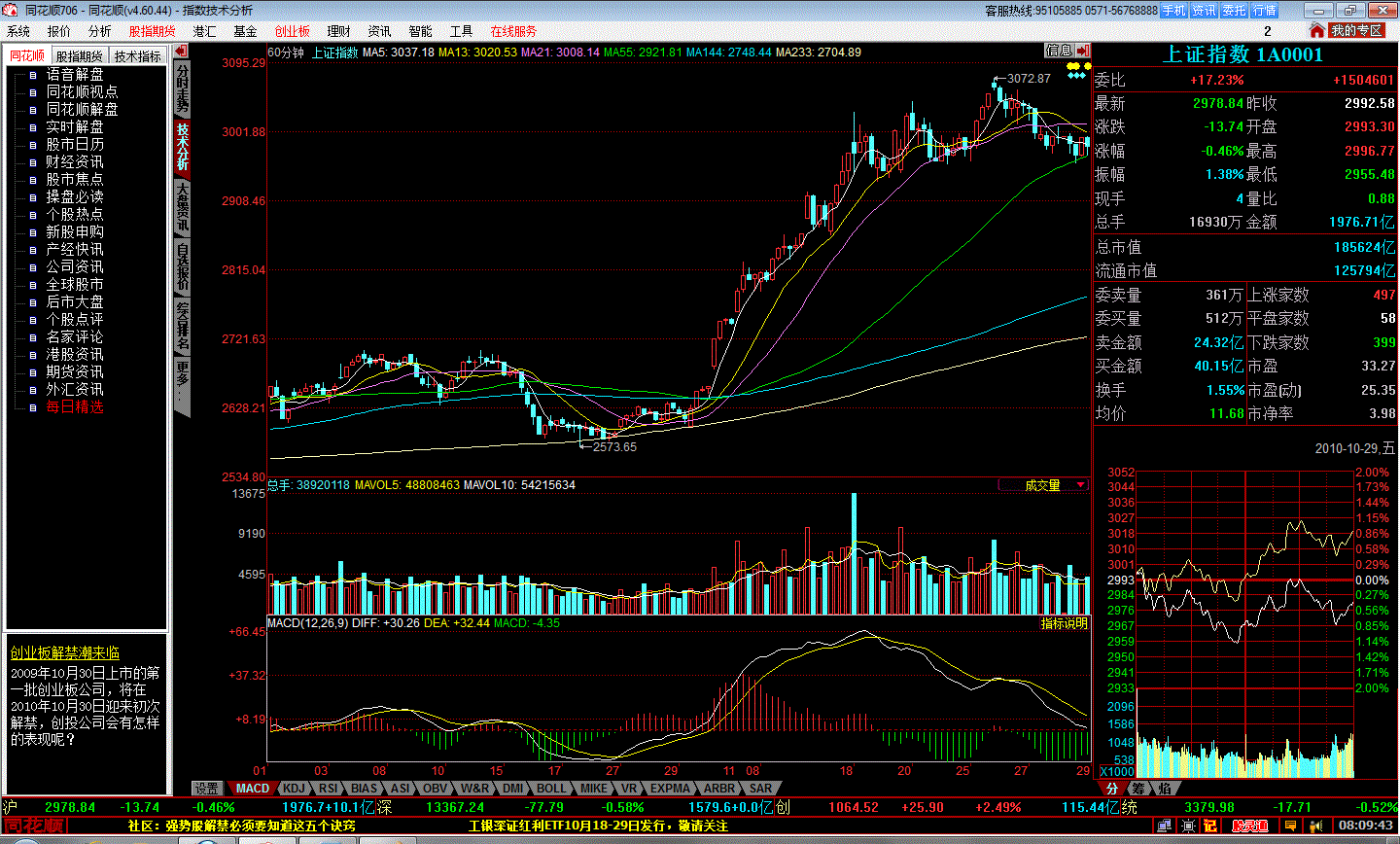Open 我的专区

click(x=1356, y=31)
